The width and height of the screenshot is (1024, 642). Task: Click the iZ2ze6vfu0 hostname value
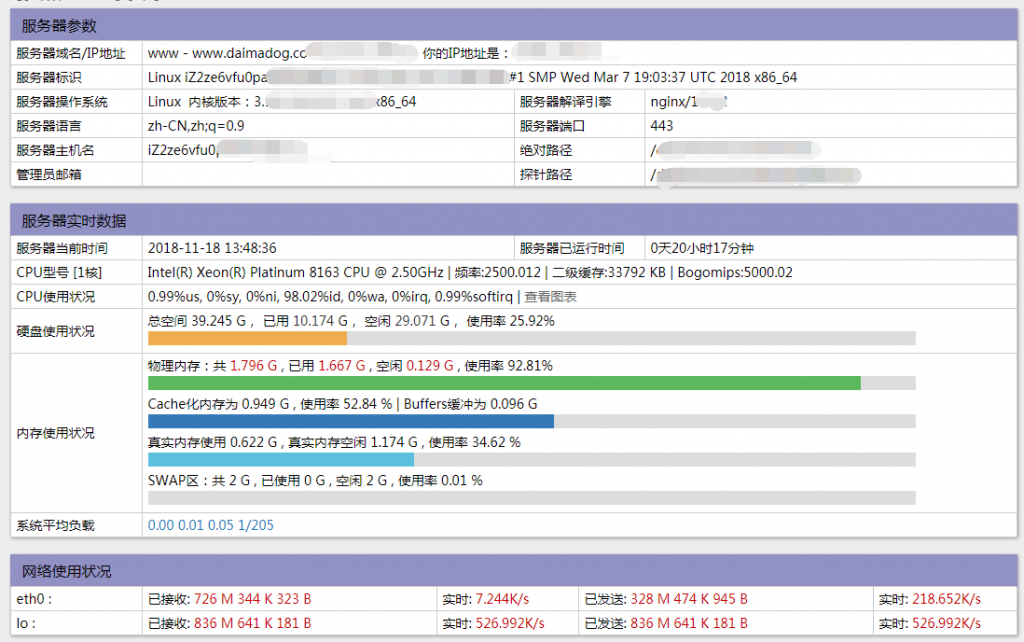coord(182,150)
